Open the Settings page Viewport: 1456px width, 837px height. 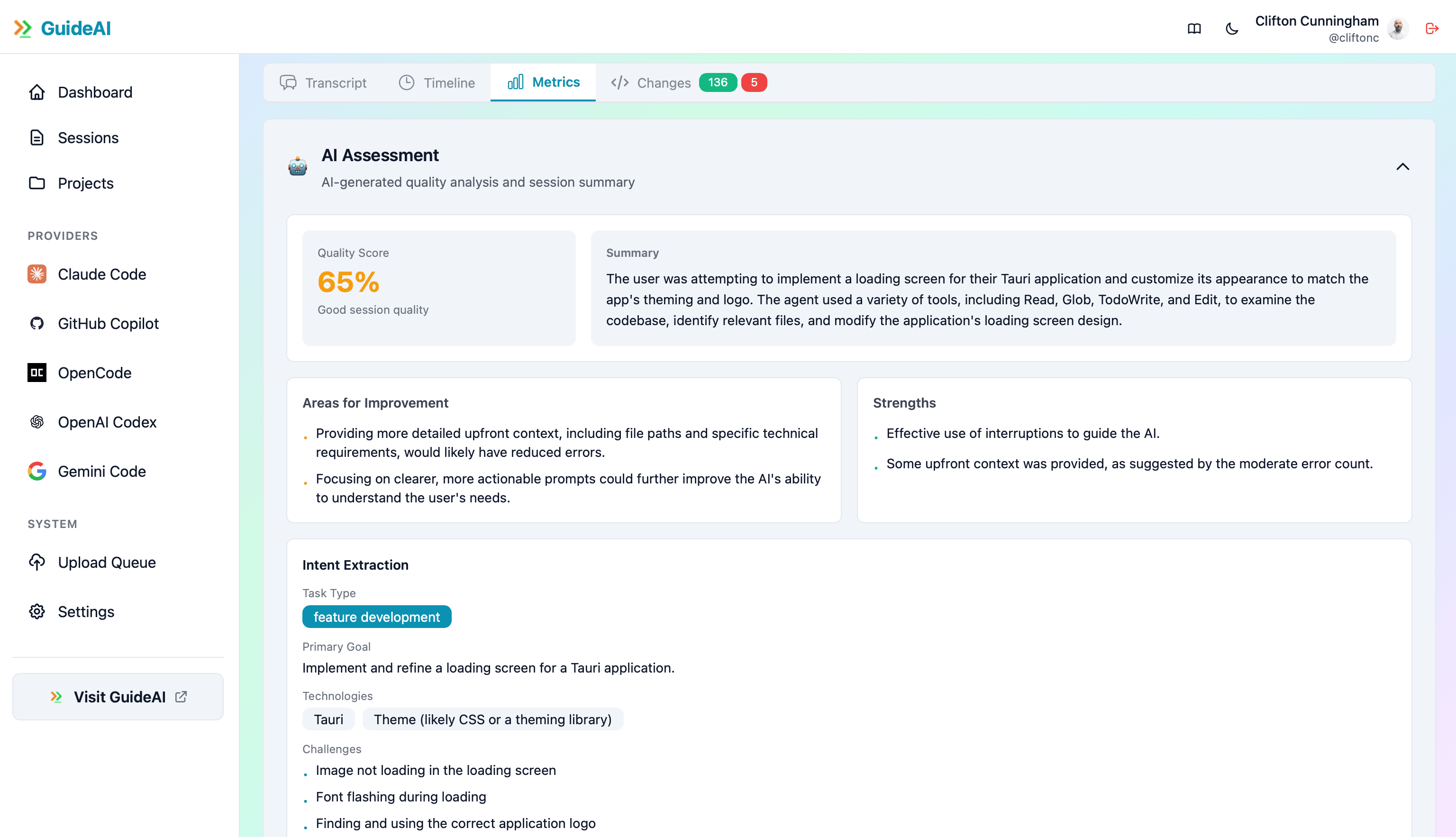86,612
